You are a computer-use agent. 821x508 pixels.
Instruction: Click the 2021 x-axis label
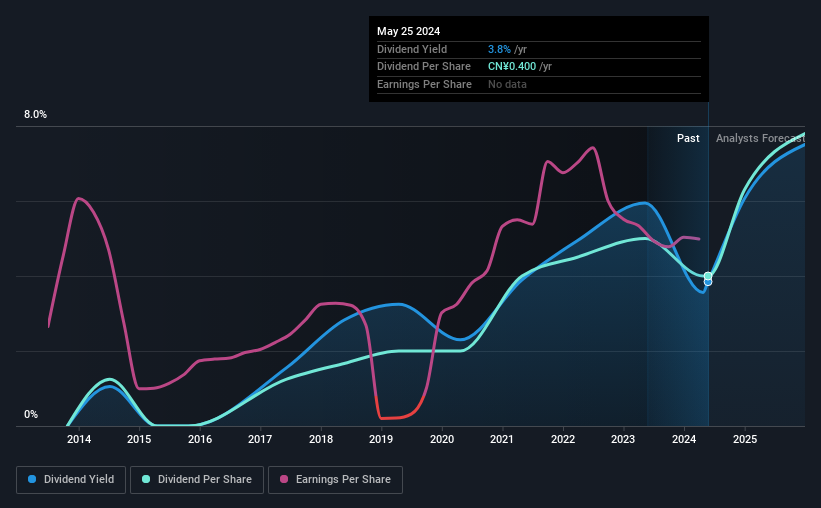[502, 439]
